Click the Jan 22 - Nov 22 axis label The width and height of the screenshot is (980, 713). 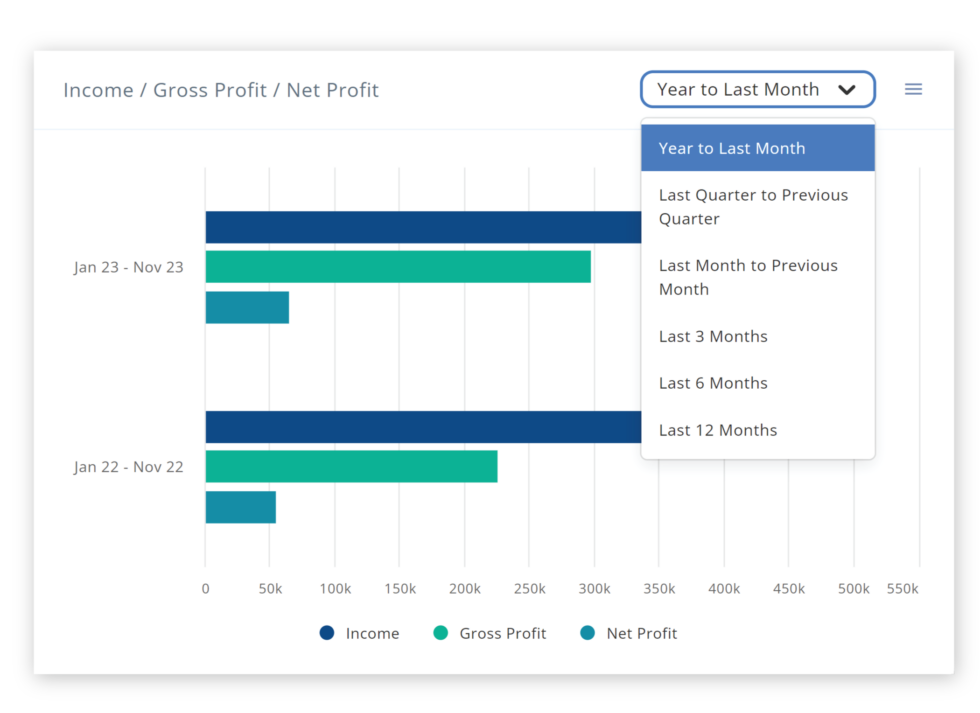(x=129, y=466)
